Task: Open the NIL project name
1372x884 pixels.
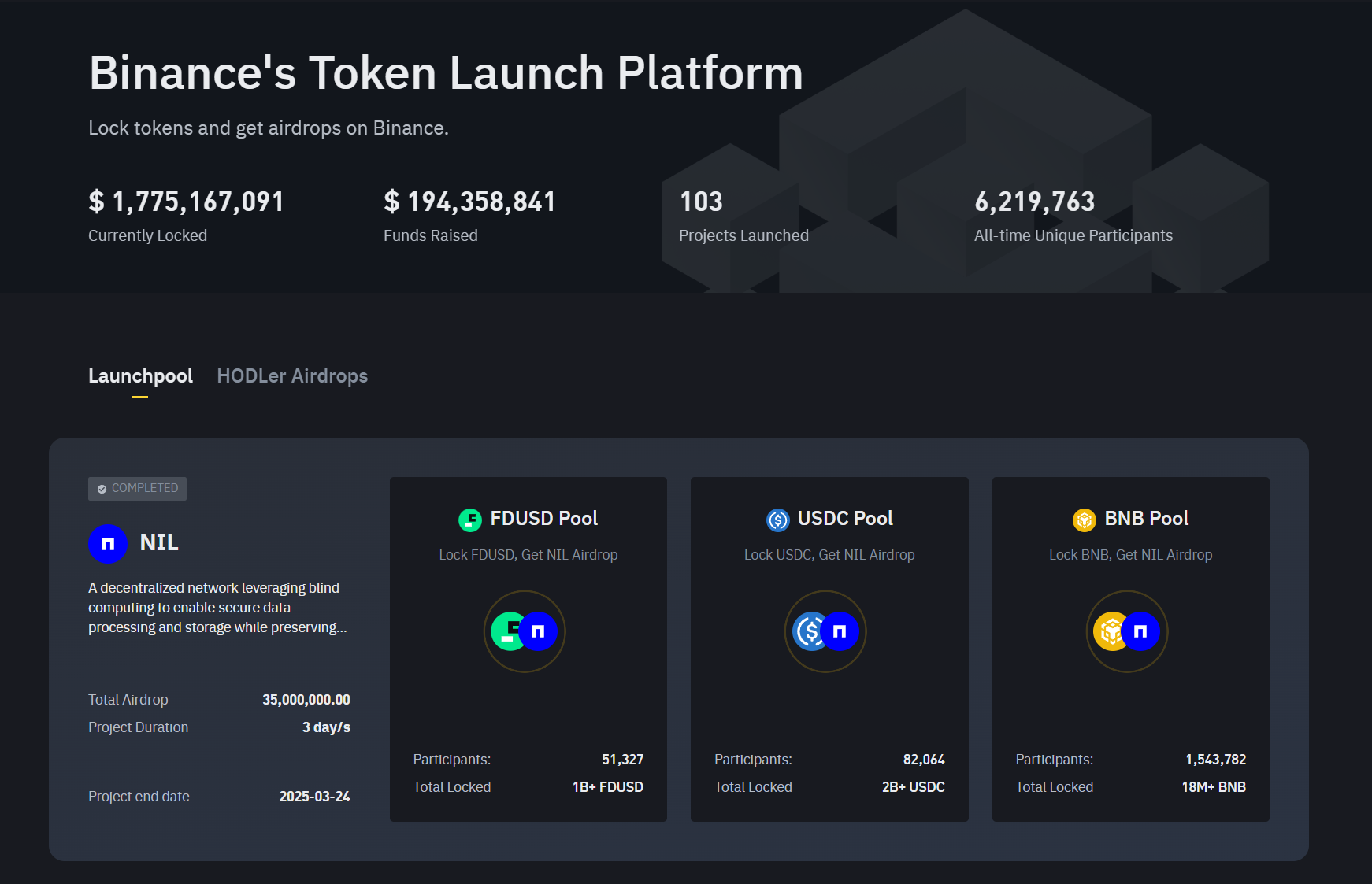Action: coord(159,542)
